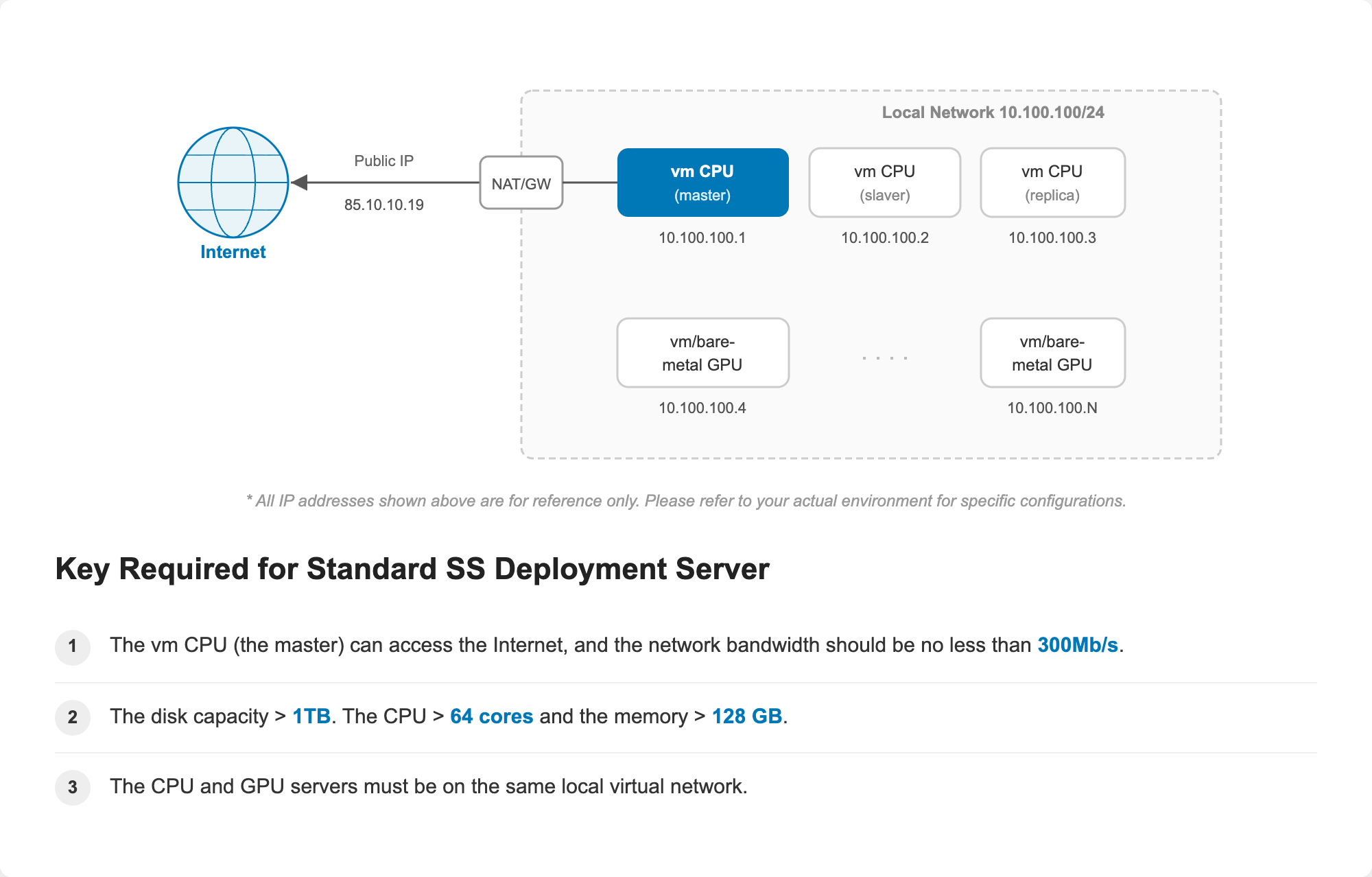Click the Internet globe icon
The width and height of the screenshot is (1372, 877).
point(233,183)
